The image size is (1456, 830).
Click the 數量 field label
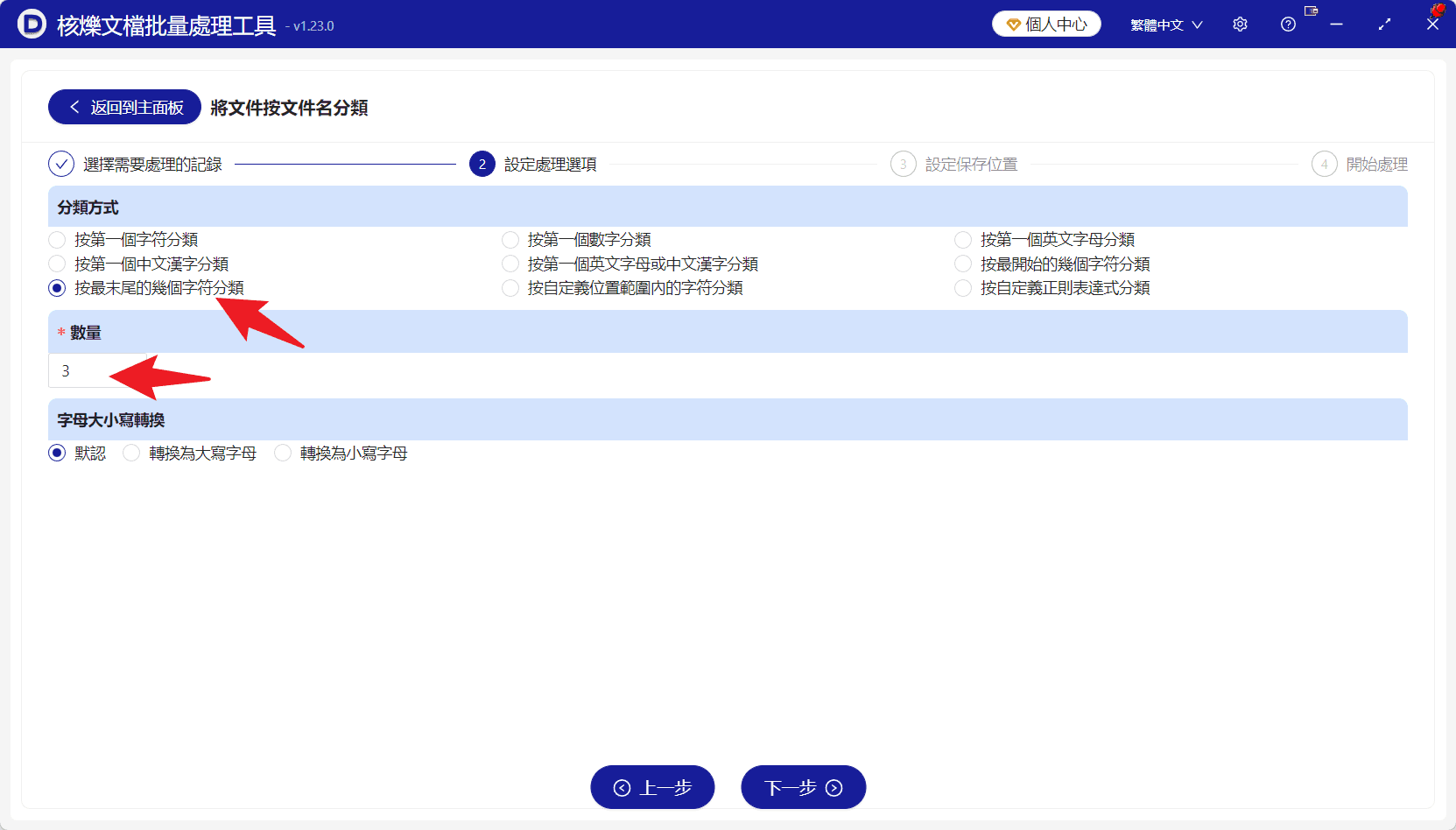[86, 333]
